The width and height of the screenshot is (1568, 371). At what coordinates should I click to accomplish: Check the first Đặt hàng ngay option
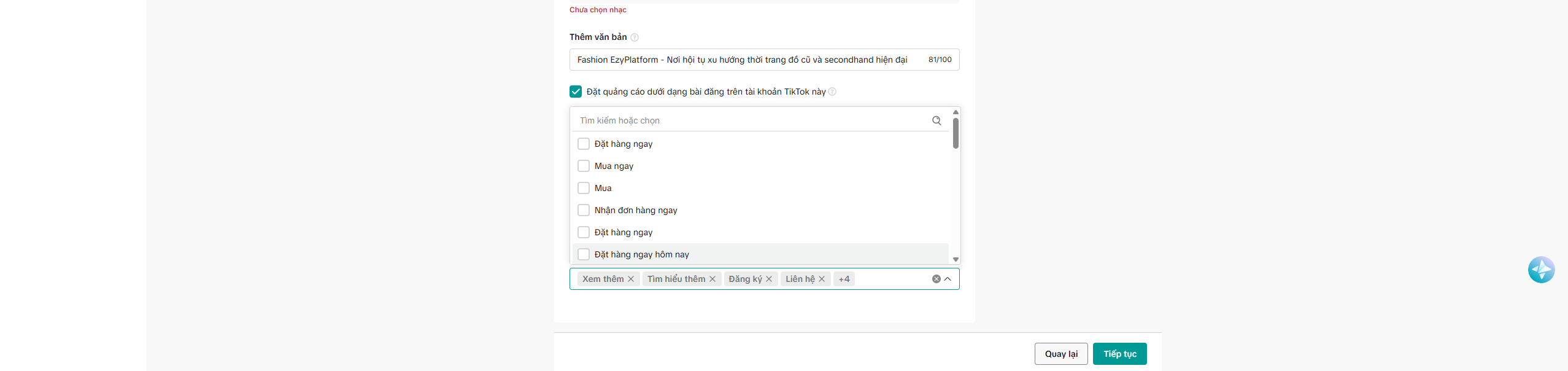[584, 144]
